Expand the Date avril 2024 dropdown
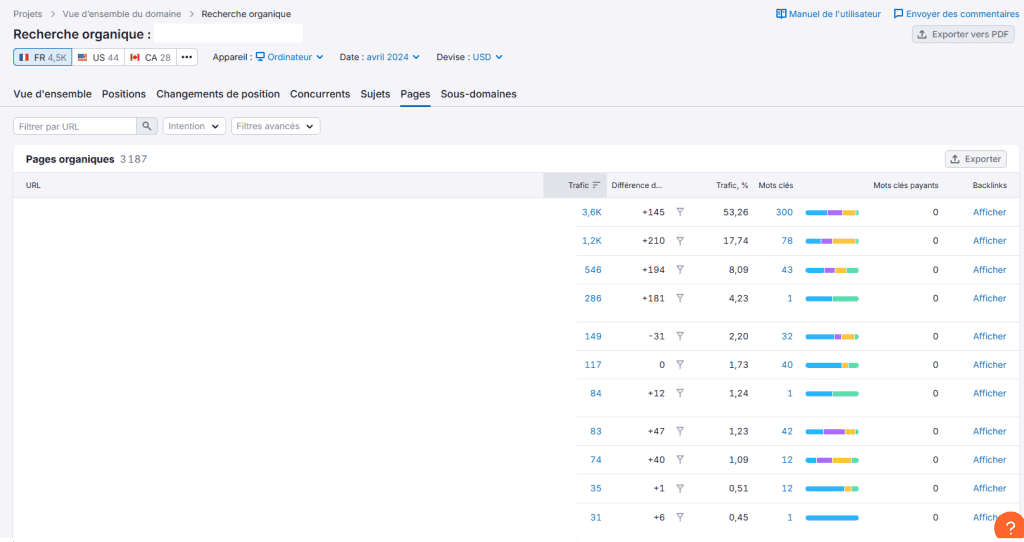Viewport: 1024px width, 542px height. tap(393, 57)
